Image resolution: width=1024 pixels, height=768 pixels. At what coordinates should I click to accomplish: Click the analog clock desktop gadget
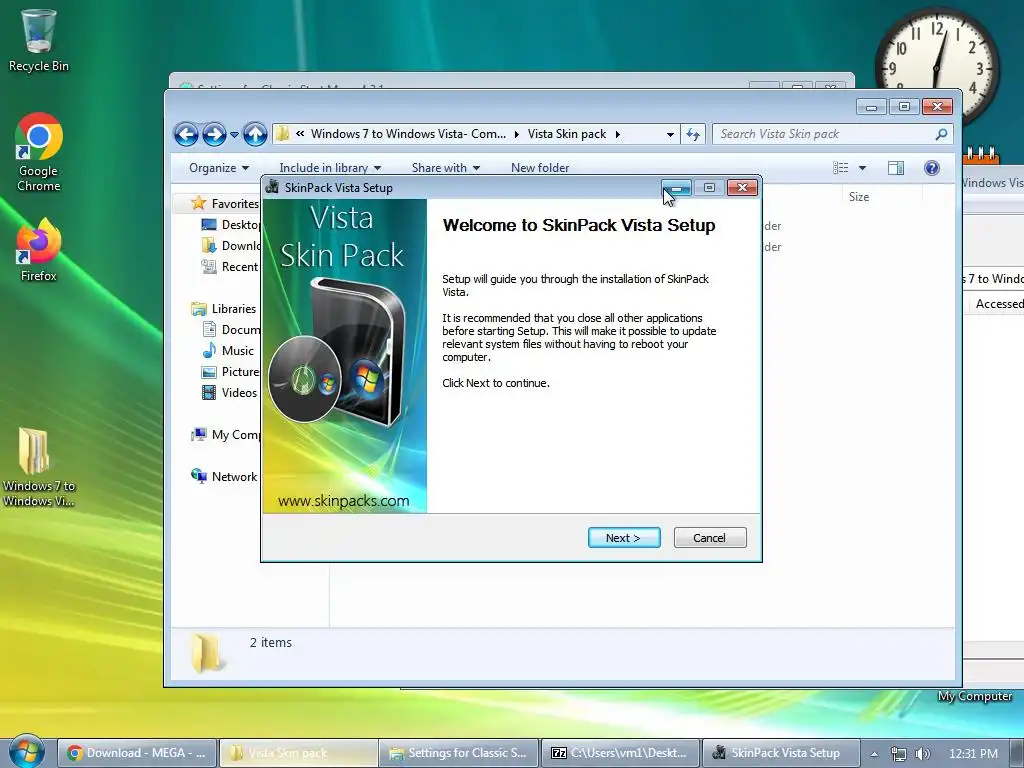click(x=936, y=47)
